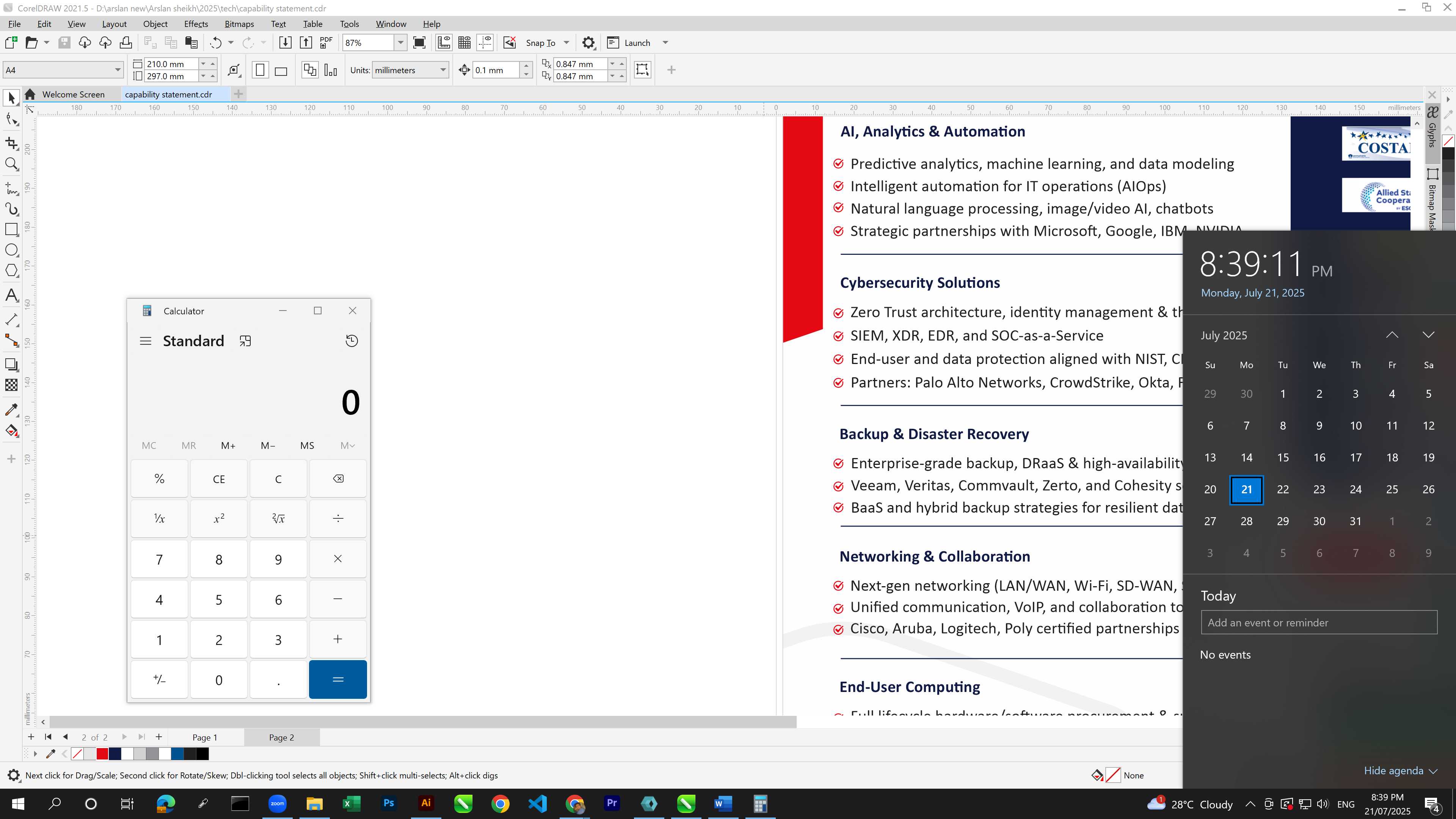Click the red swatch in document palette

[102, 753]
